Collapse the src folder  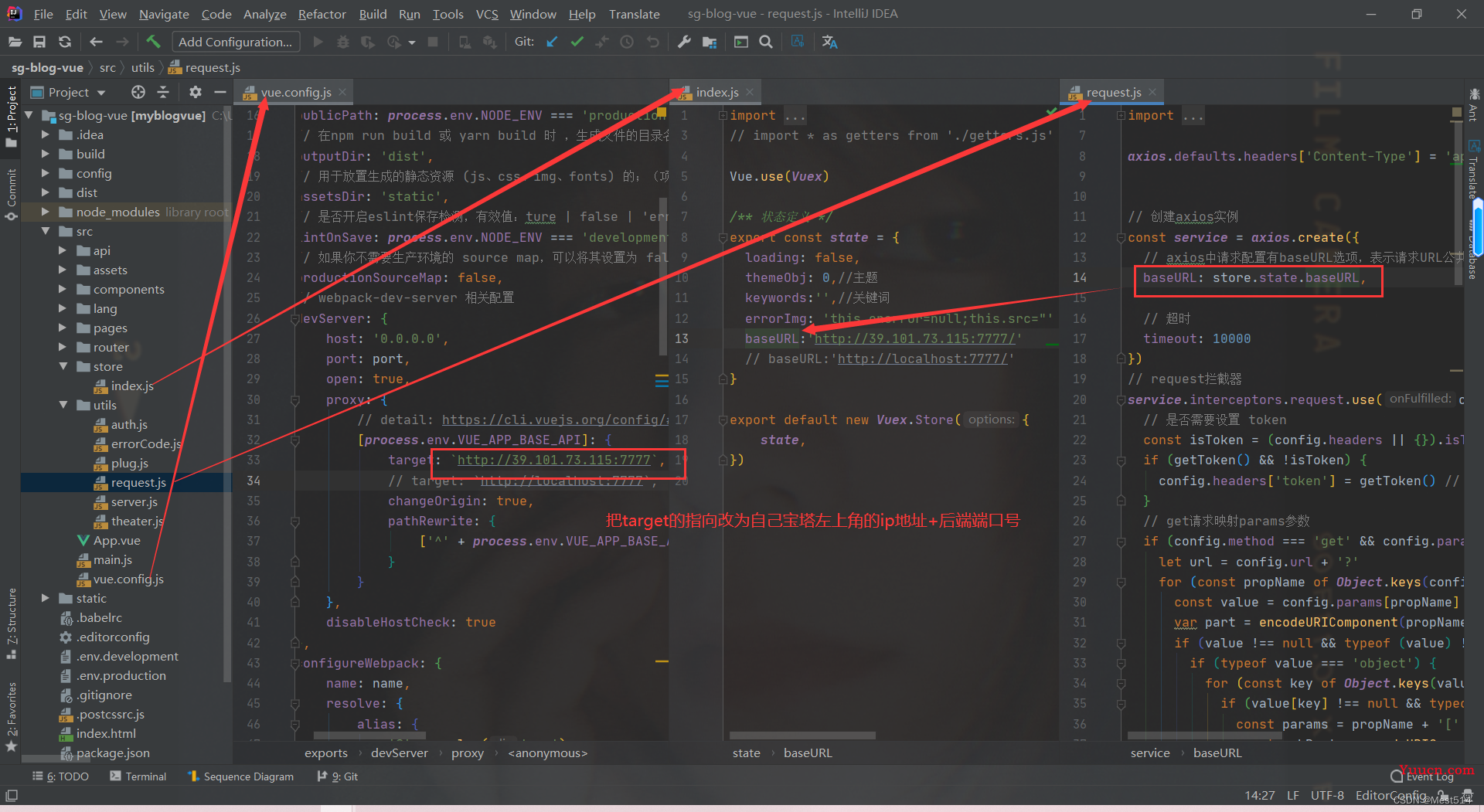(x=45, y=231)
